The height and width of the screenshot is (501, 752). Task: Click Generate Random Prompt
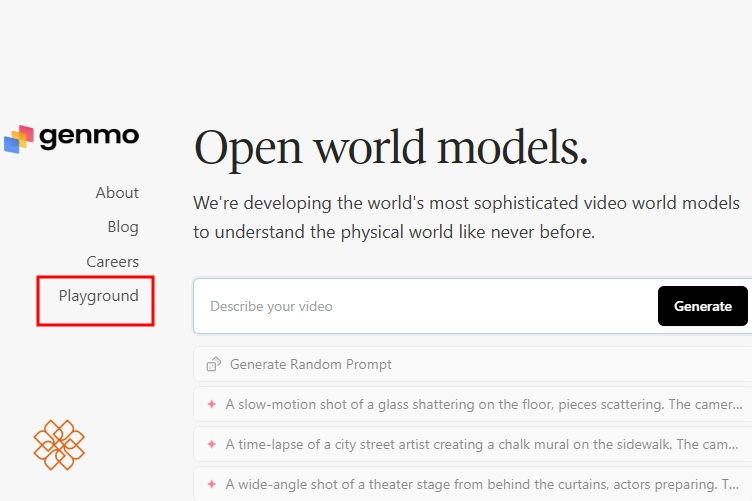[x=472, y=364]
